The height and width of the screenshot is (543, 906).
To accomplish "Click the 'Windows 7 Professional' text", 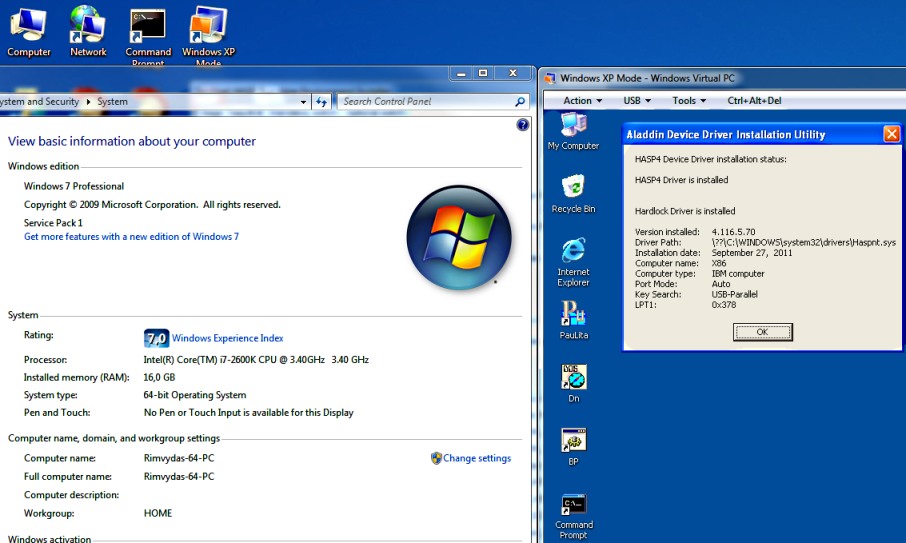I will [x=74, y=186].
